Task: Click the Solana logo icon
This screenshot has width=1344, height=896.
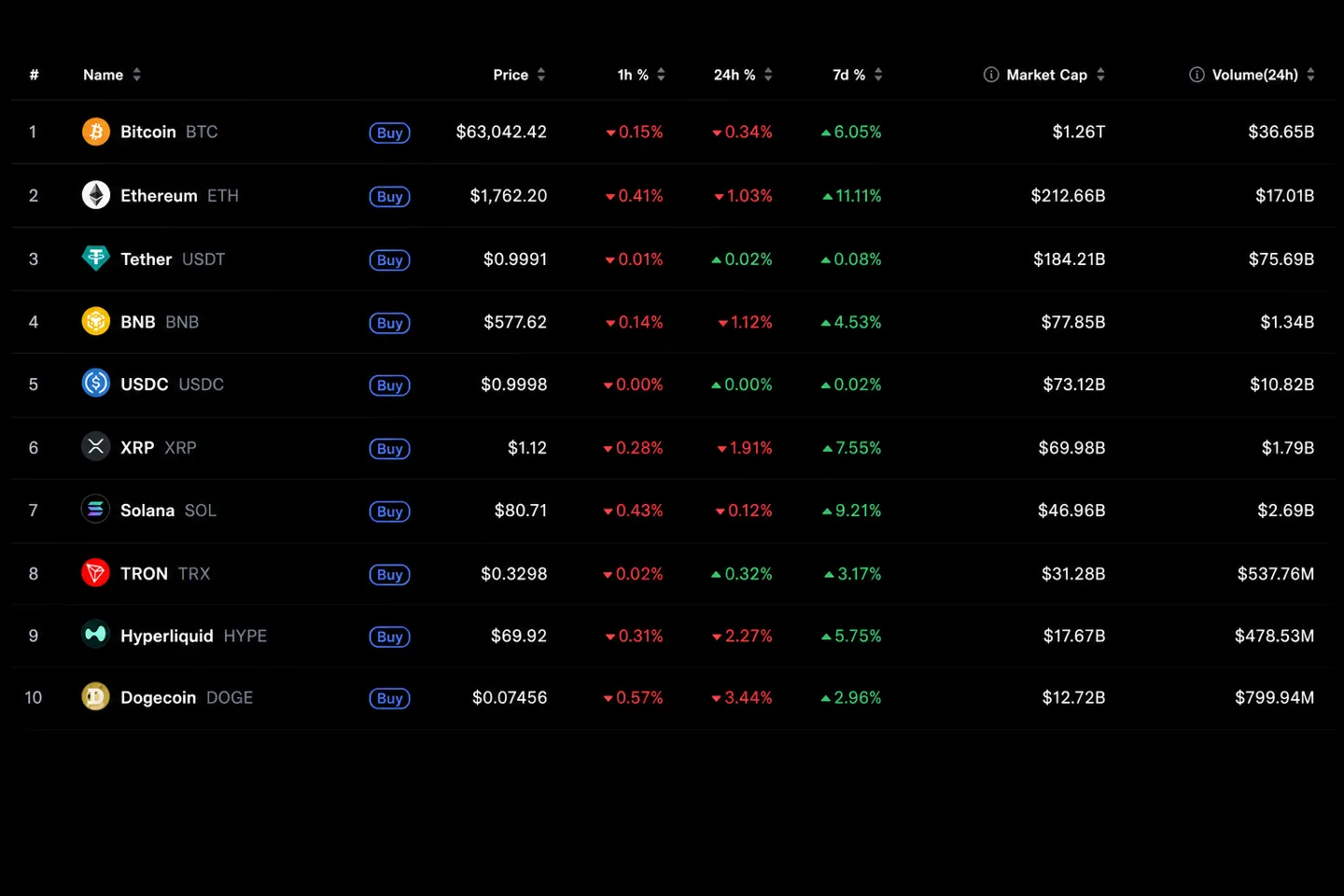Action: tap(95, 510)
